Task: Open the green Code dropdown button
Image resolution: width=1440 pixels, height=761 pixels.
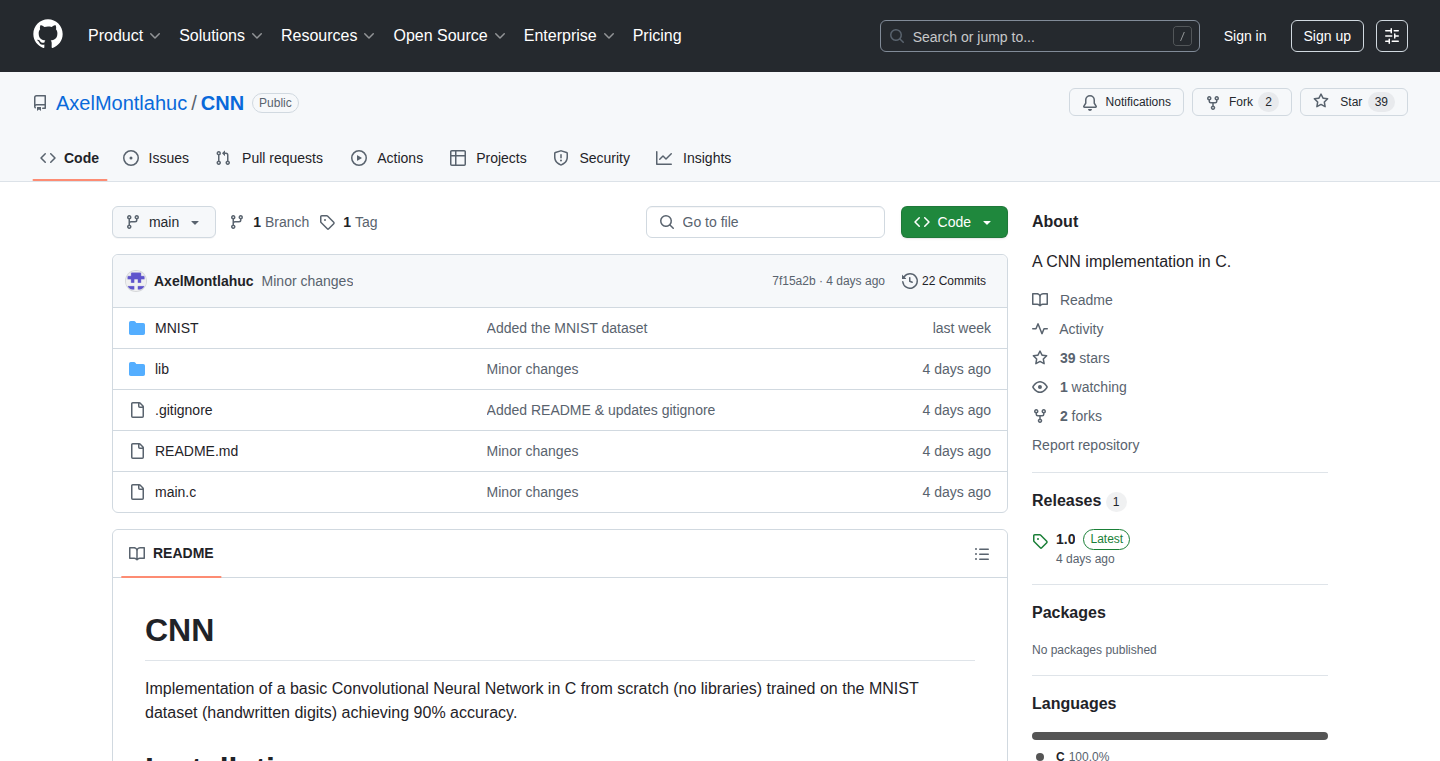Action: [x=954, y=222]
